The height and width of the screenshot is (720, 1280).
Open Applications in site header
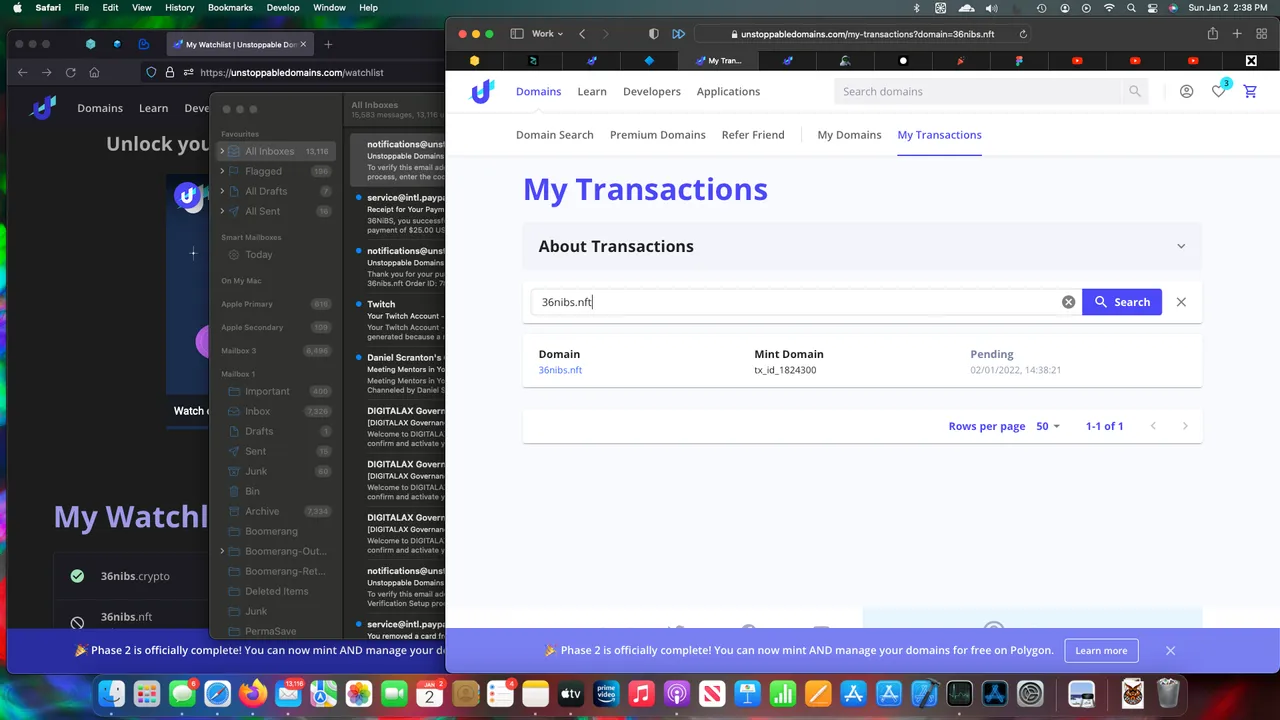pos(728,91)
